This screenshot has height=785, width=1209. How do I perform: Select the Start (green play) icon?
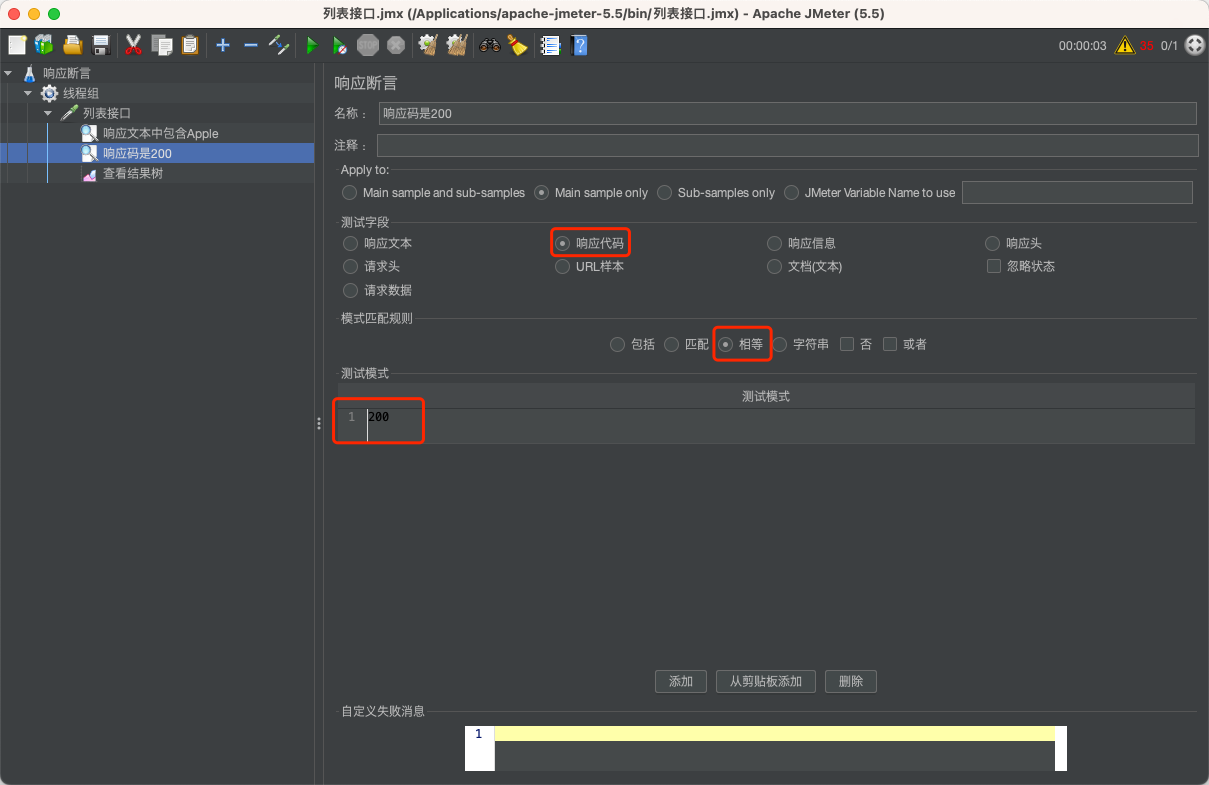pyautogui.click(x=311, y=44)
